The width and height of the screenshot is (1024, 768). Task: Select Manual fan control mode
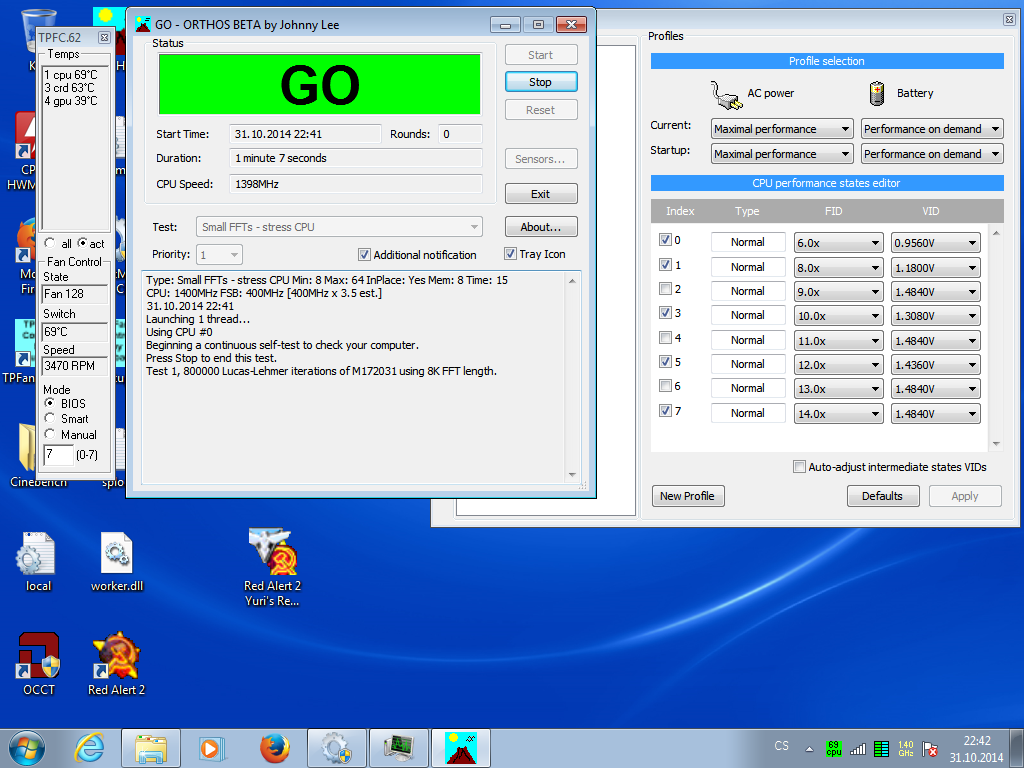[51, 435]
